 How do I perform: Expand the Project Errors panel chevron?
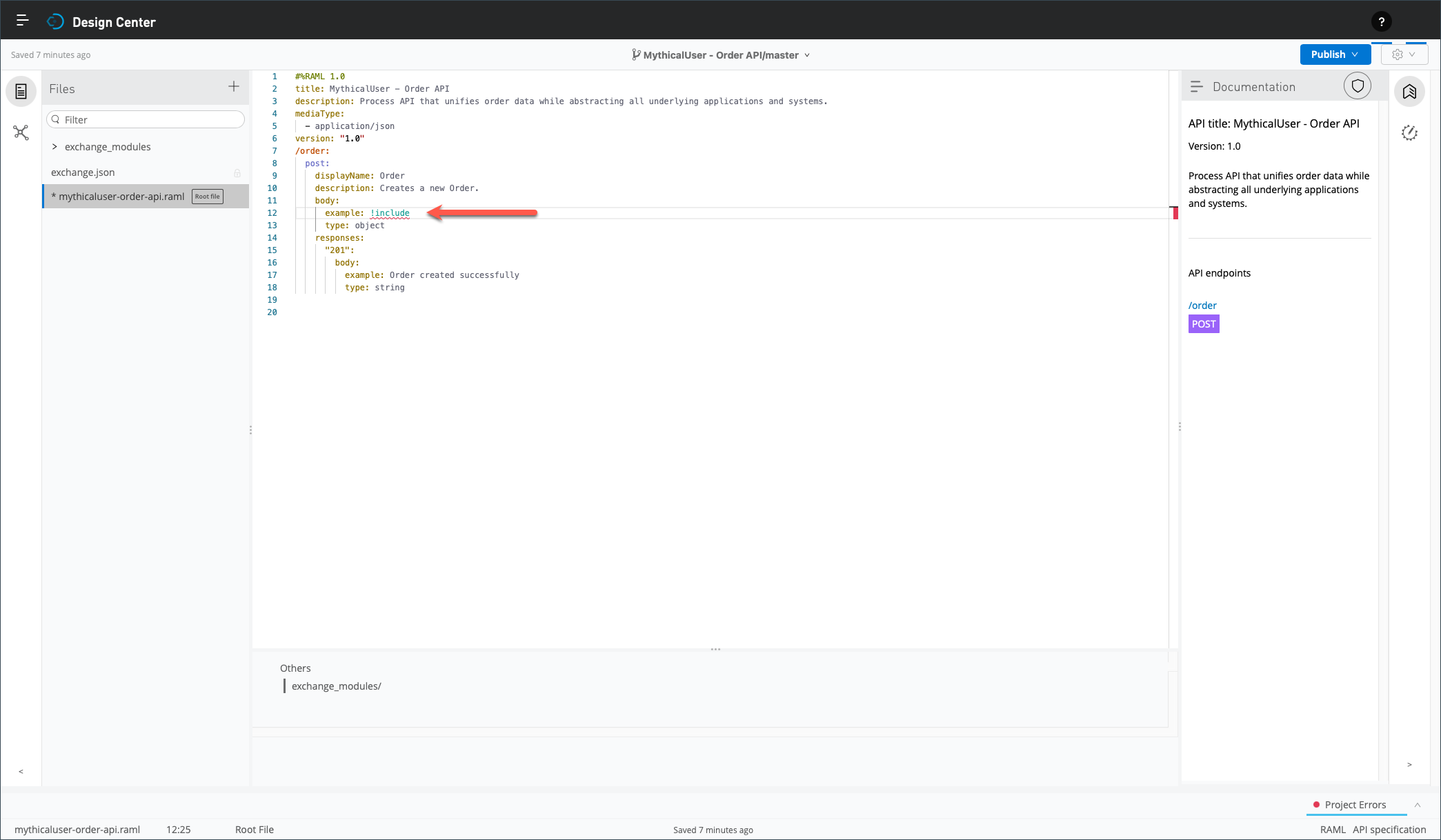[x=1418, y=805]
